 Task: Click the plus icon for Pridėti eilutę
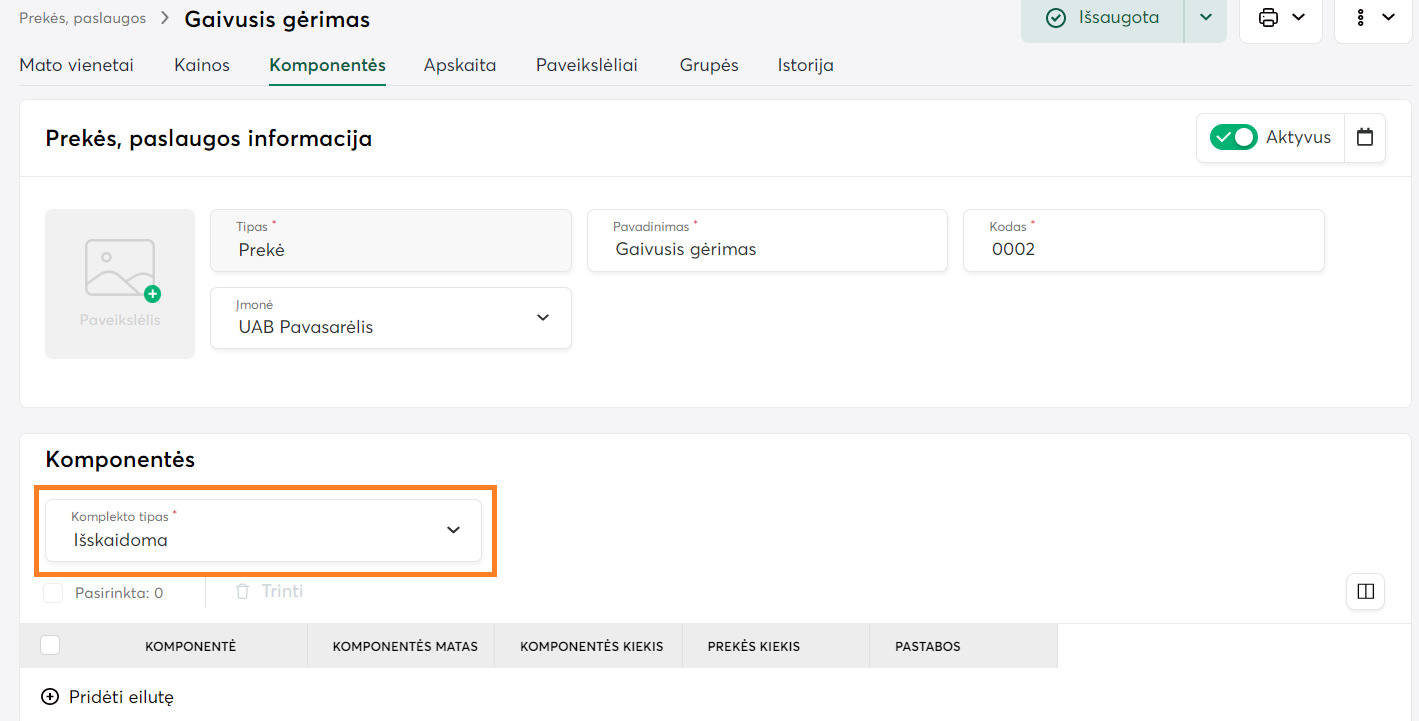pos(49,697)
